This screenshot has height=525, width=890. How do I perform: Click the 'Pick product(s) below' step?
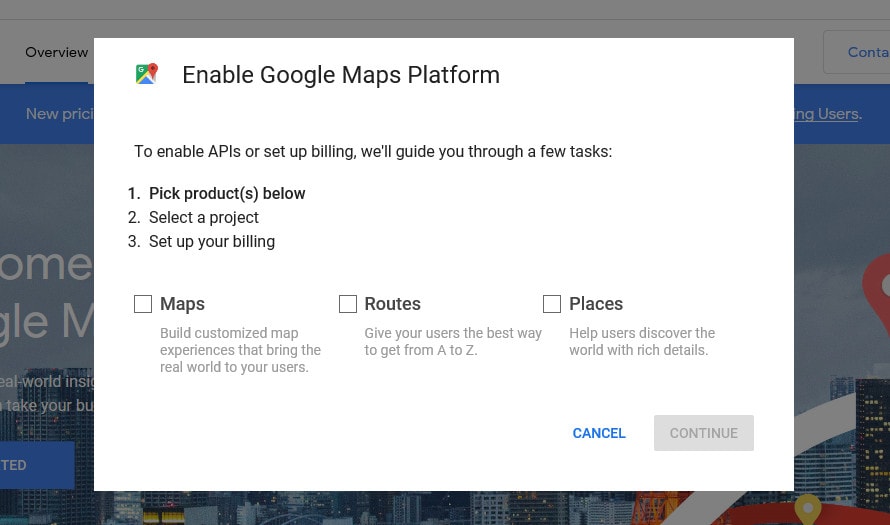tap(227, 194)
